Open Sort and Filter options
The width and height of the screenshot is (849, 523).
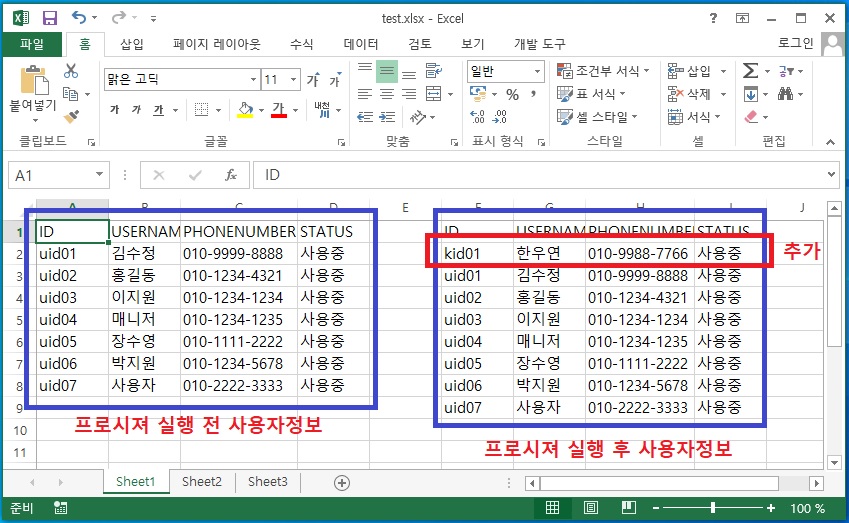(x=786, y=71)
